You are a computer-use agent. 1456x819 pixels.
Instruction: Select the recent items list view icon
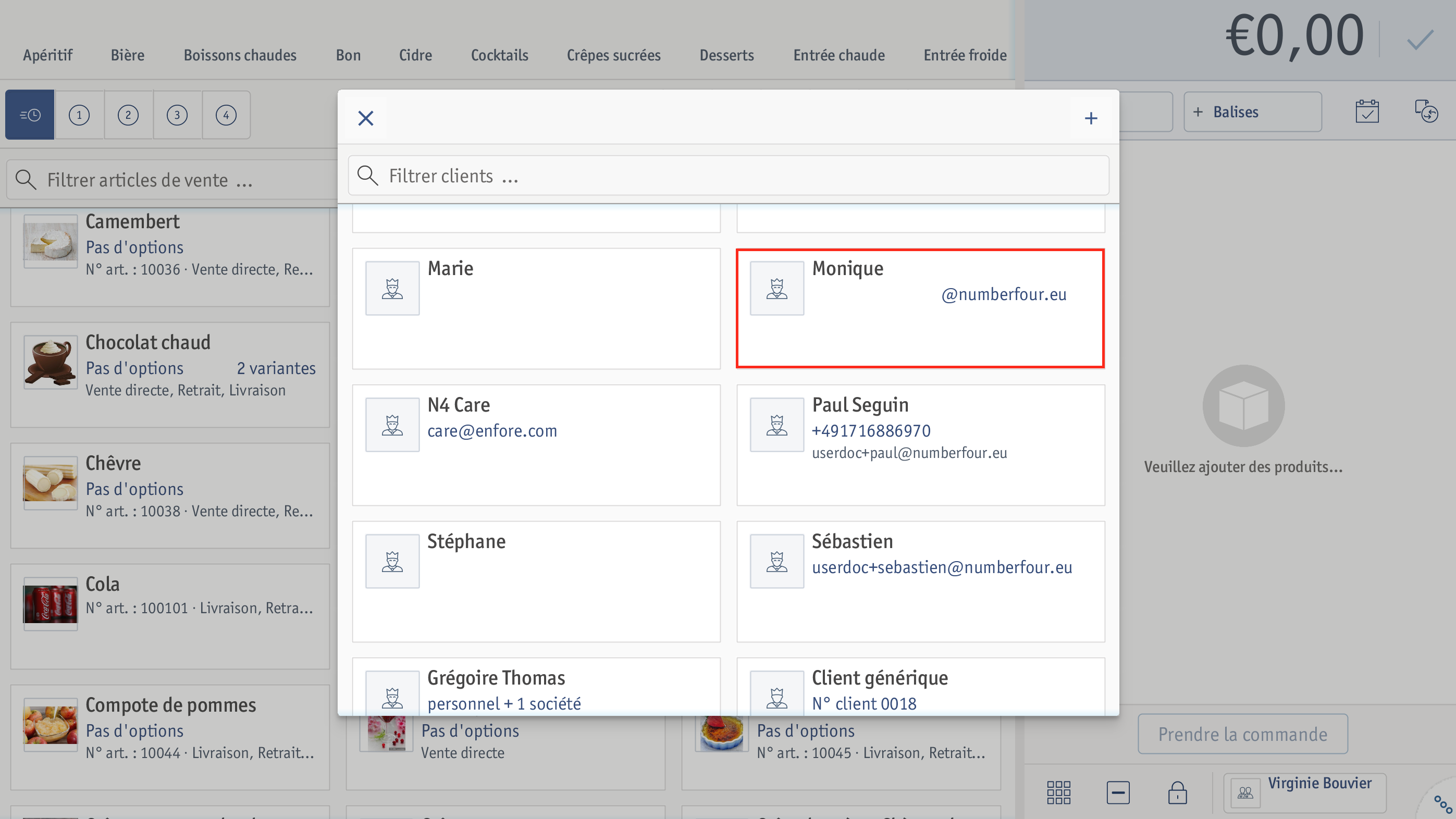(30, 115)
